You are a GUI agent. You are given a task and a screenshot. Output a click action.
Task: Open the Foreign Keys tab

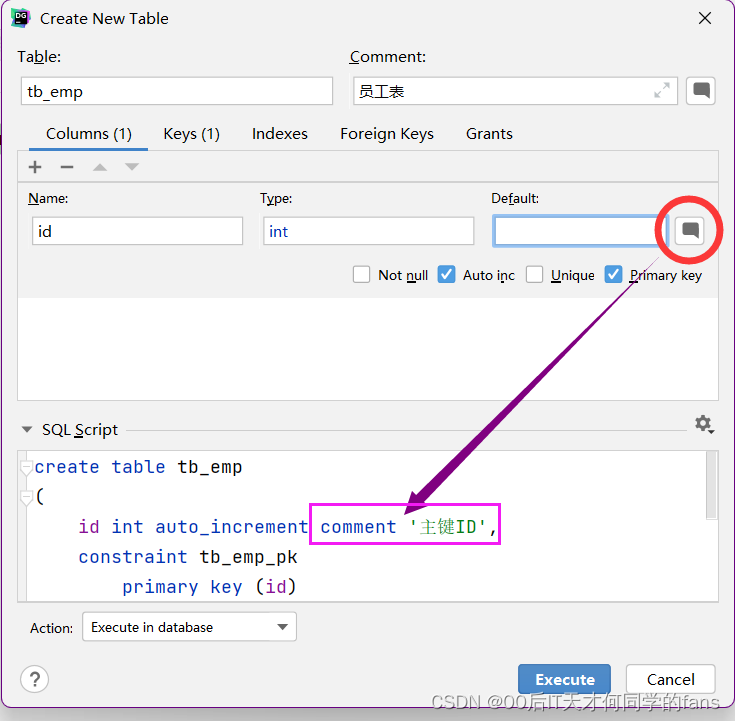tap(387, 134)
